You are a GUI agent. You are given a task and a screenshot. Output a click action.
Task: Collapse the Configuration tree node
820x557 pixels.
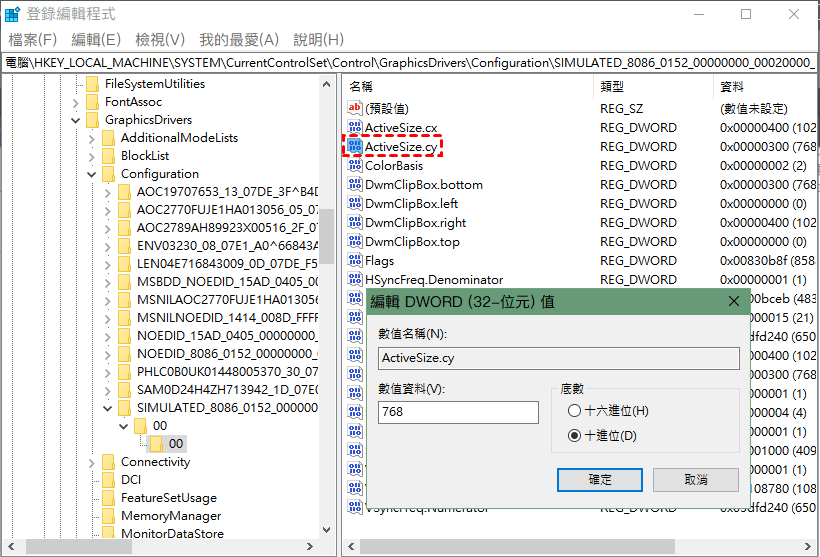coord(92,174)
